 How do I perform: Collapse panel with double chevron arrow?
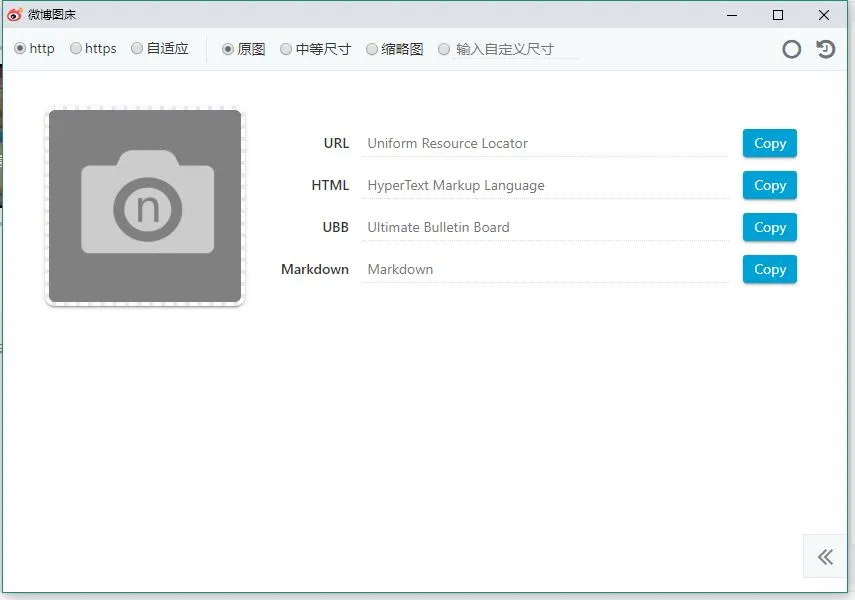(x=825, y=556)
